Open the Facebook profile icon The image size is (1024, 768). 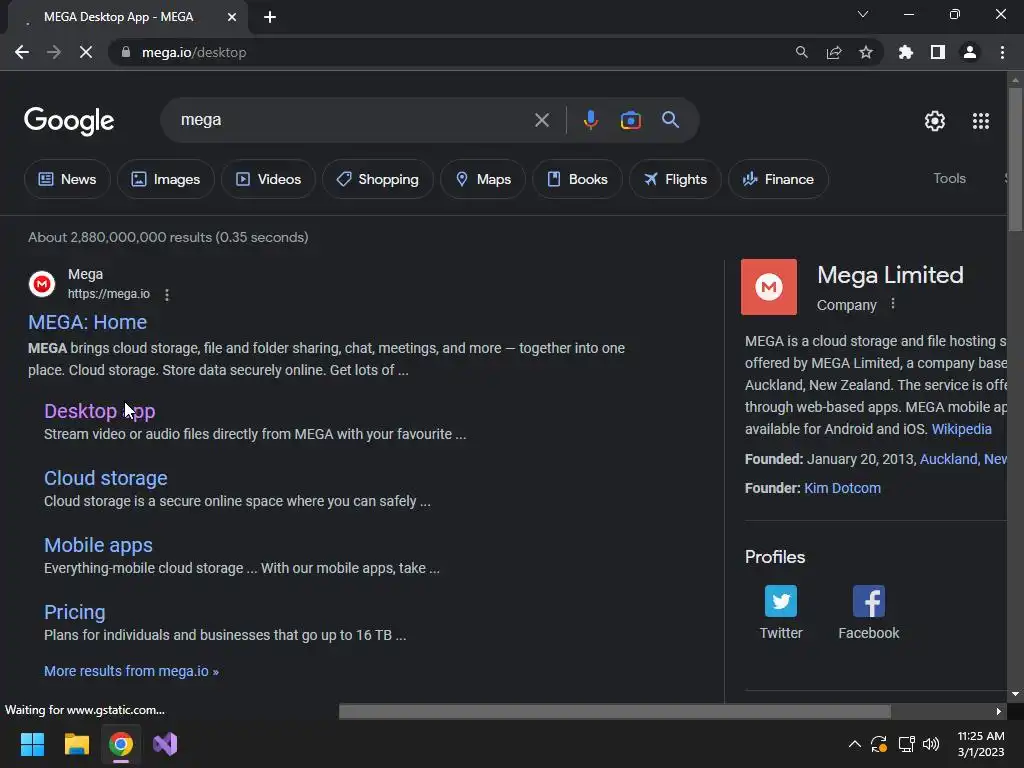point(869,601)
